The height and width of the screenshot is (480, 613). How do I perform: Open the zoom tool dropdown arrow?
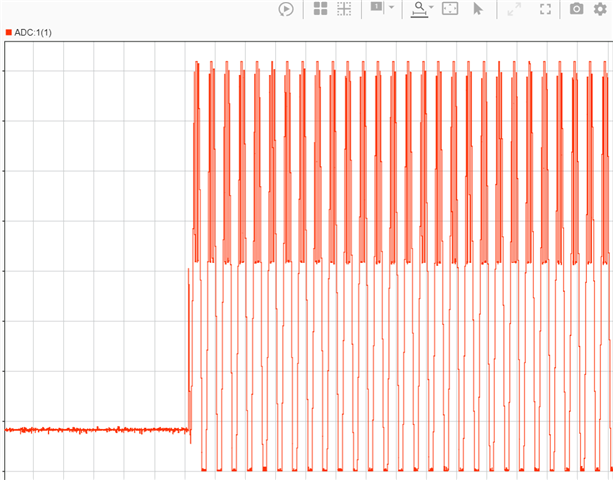point(431,7)
